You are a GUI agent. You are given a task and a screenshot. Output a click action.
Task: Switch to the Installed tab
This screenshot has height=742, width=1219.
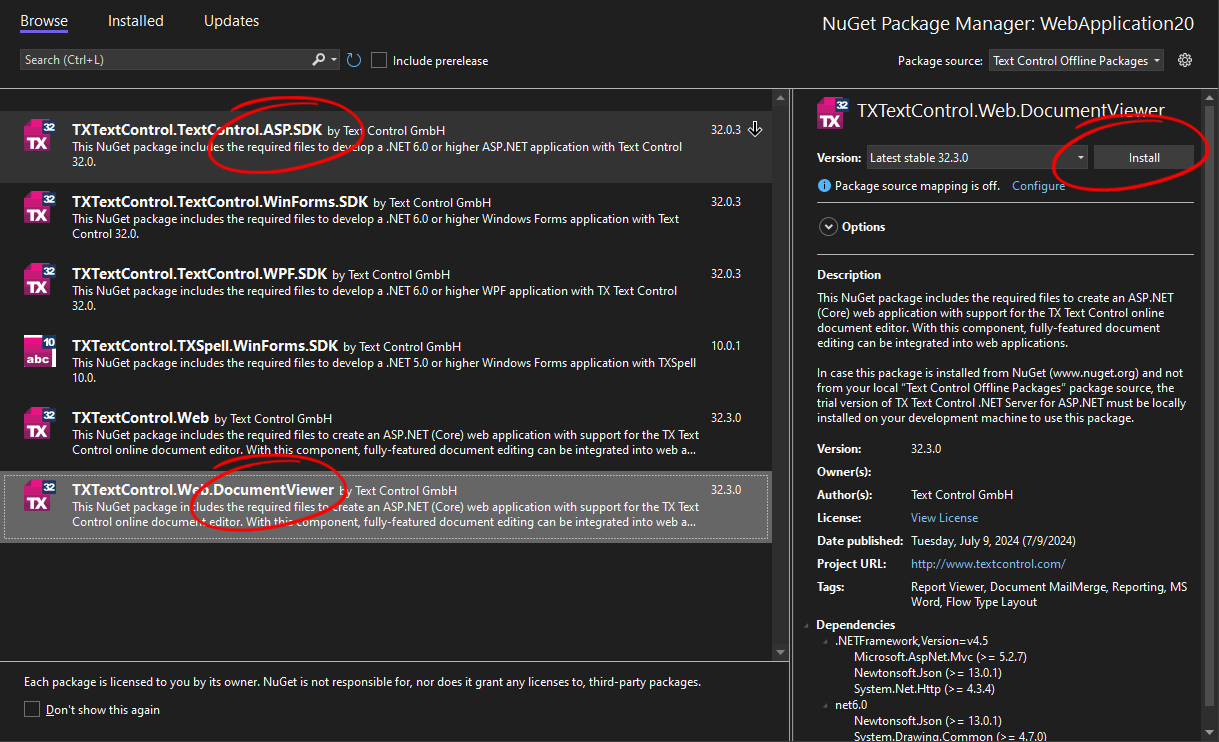coord(135,21)
